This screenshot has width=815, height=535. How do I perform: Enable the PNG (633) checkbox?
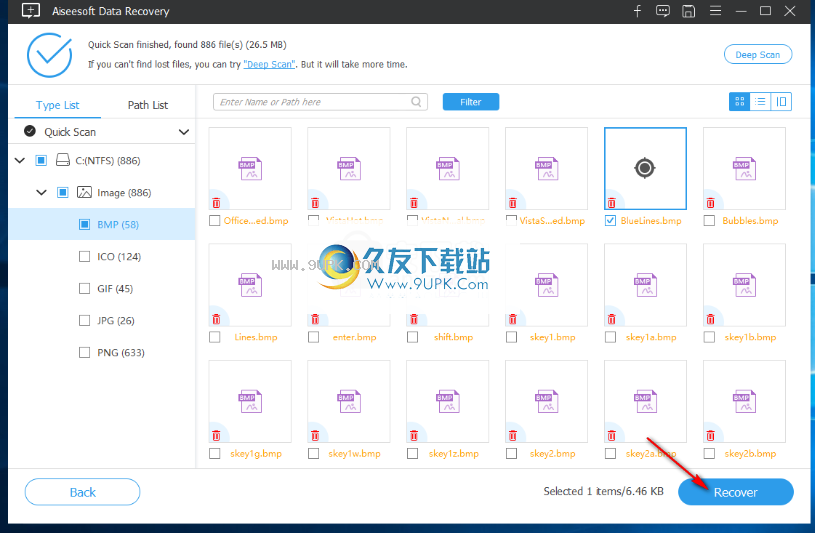pyautogui.click(x=84, y=352)
